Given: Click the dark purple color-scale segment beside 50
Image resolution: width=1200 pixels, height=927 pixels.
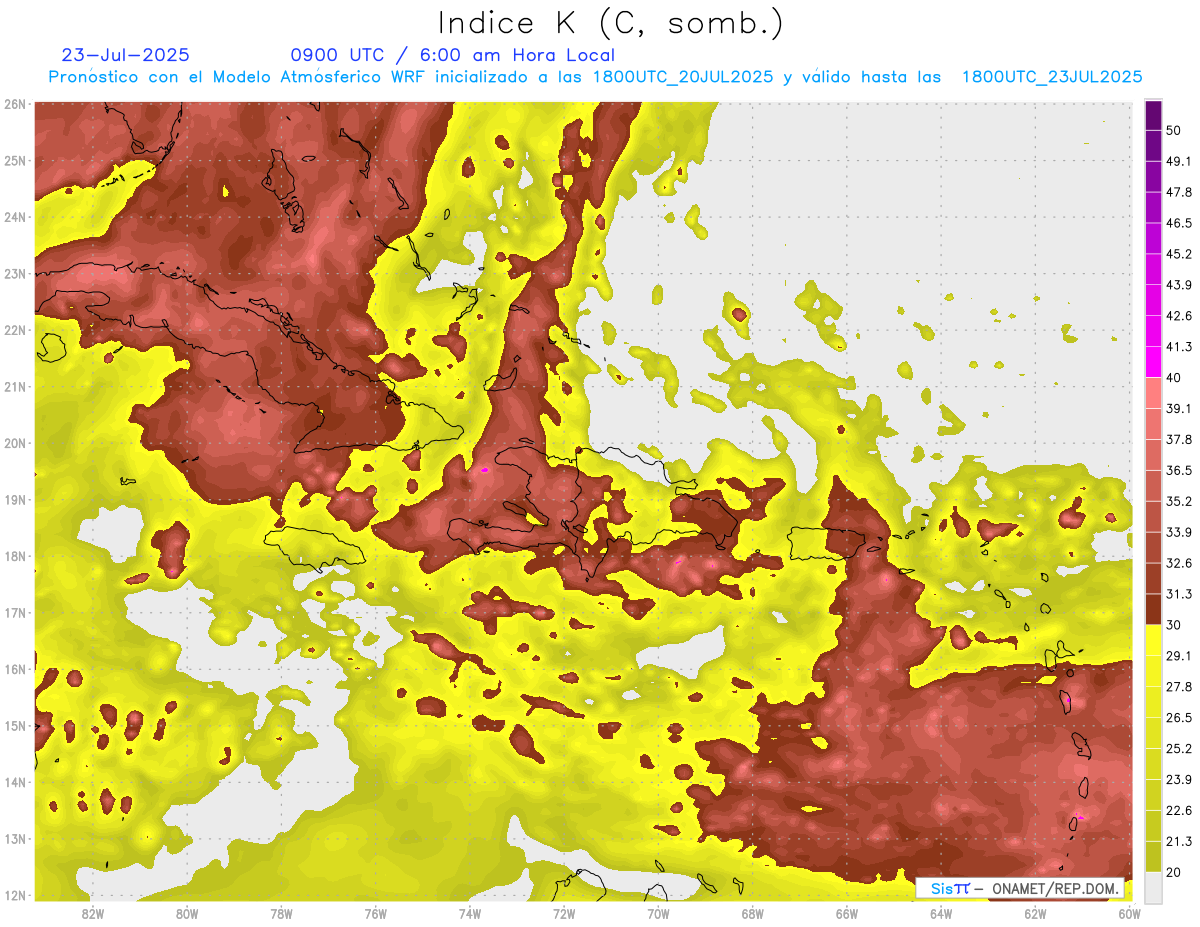Looking at the screenshot, I should tap(1153, 115).
